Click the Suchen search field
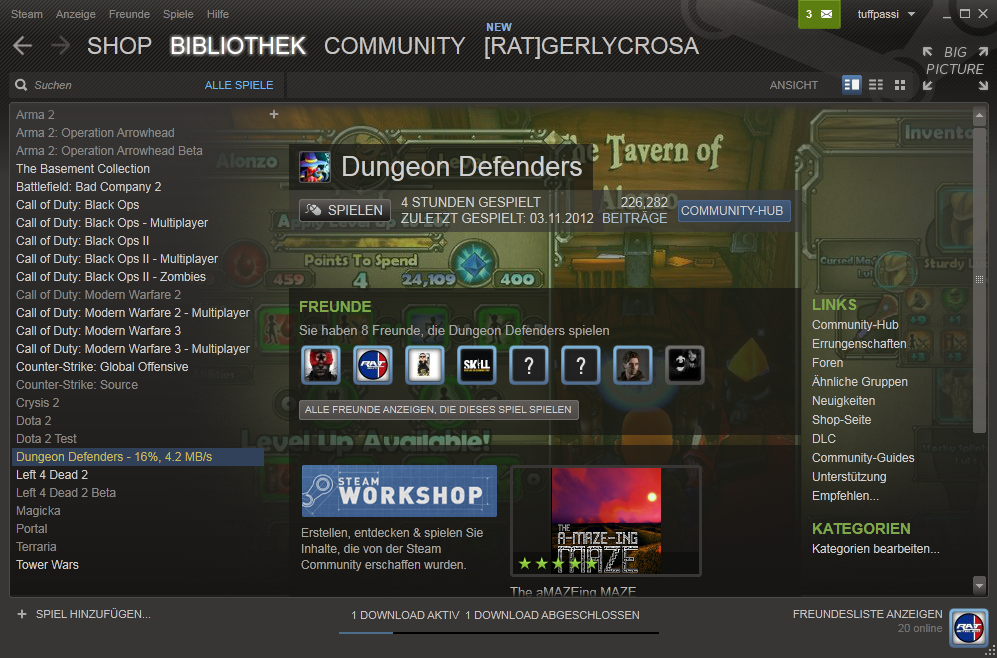The image size is (997, 658). [114, 85]
